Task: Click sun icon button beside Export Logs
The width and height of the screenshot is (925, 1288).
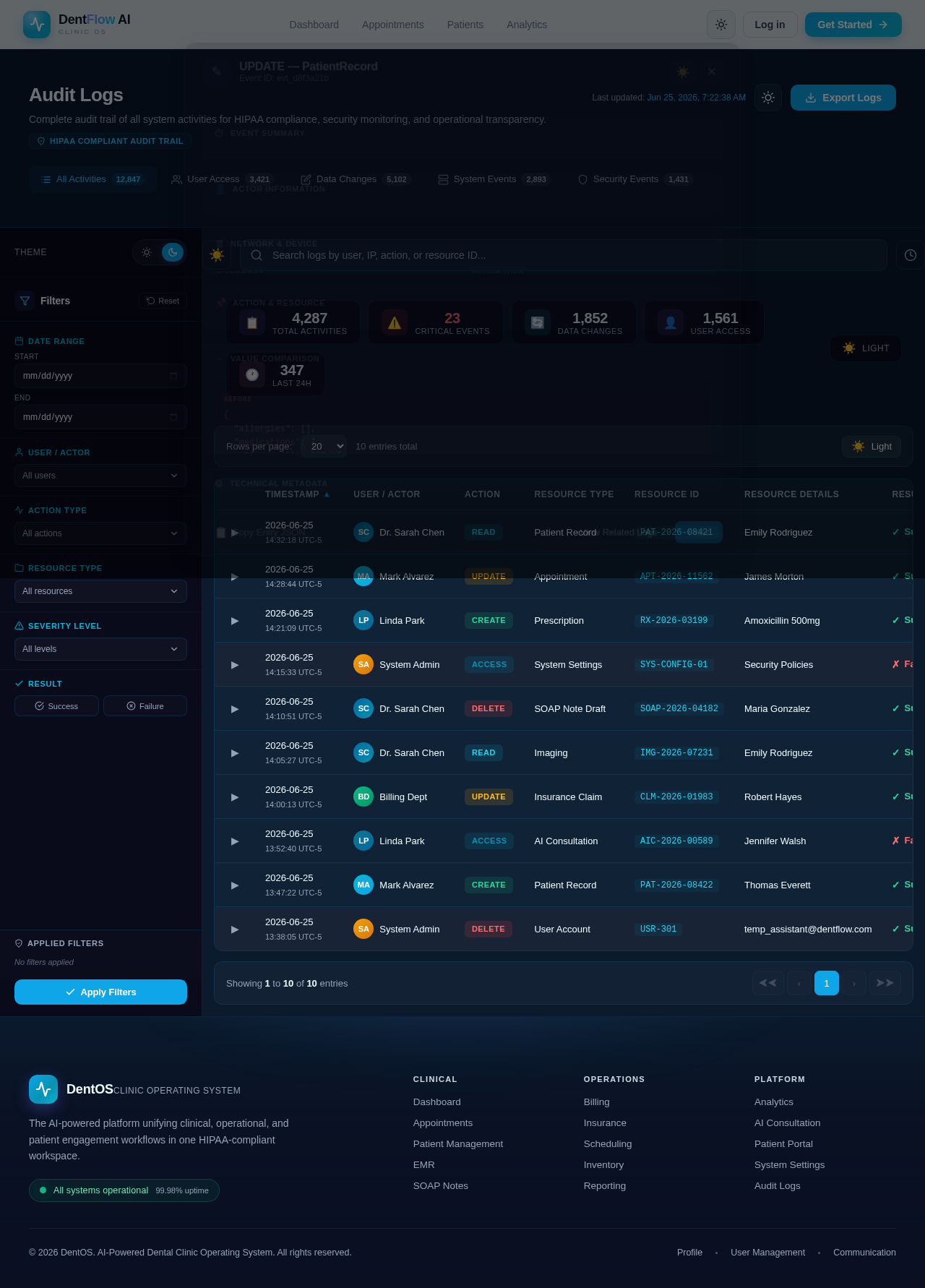Action: [x=768, y=98]
